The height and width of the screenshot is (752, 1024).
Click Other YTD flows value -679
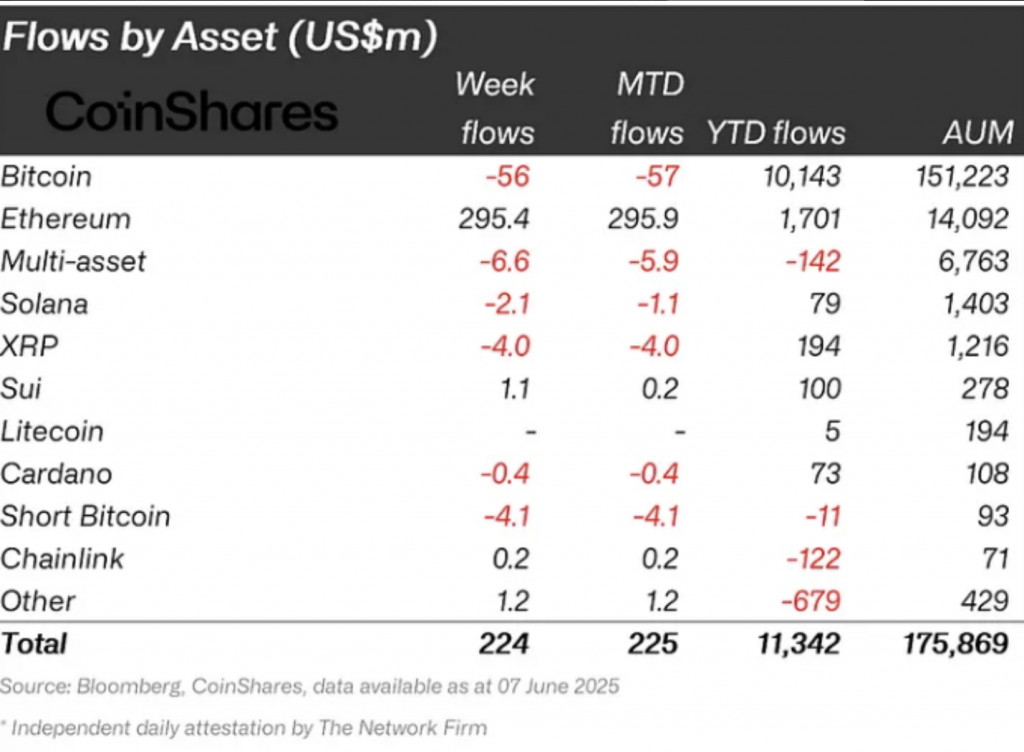click(x=811, y=601)
